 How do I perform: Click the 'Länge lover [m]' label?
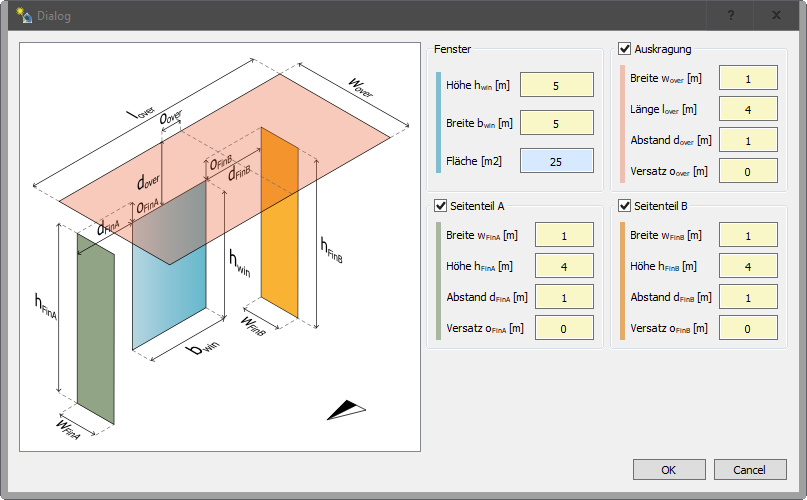click(x=663, y=109)
